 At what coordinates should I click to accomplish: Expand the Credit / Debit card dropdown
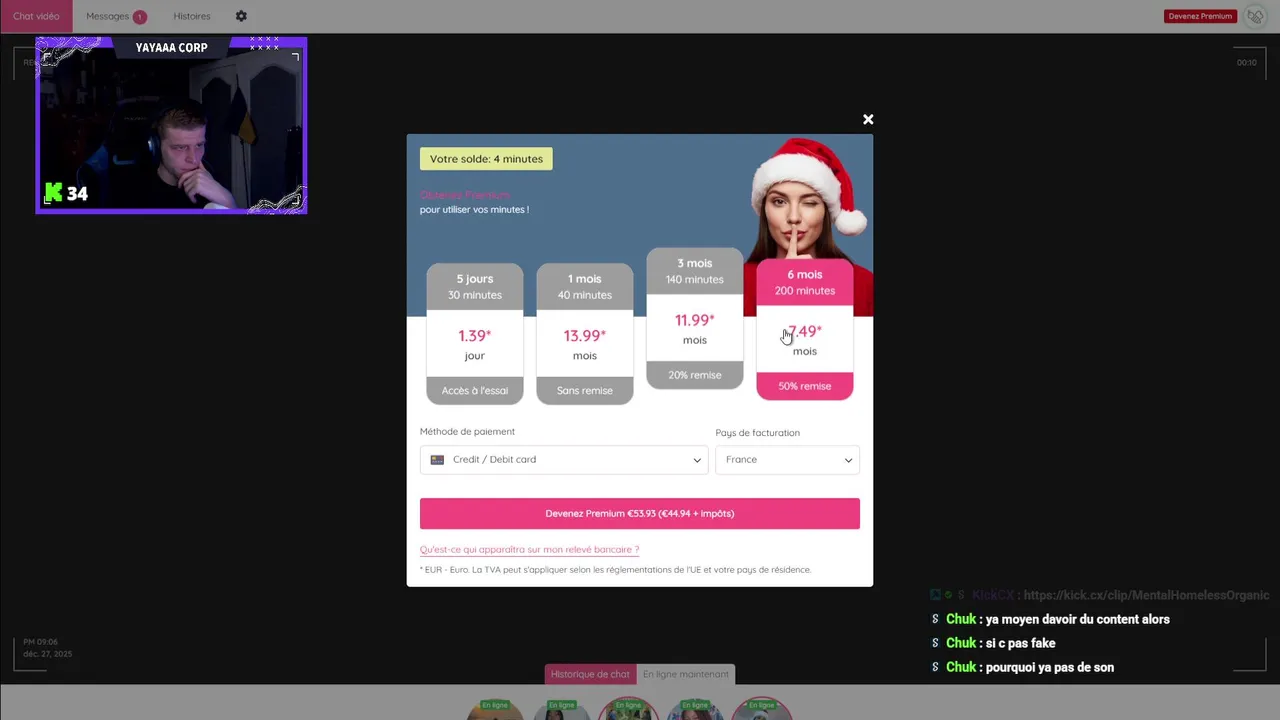564,460
